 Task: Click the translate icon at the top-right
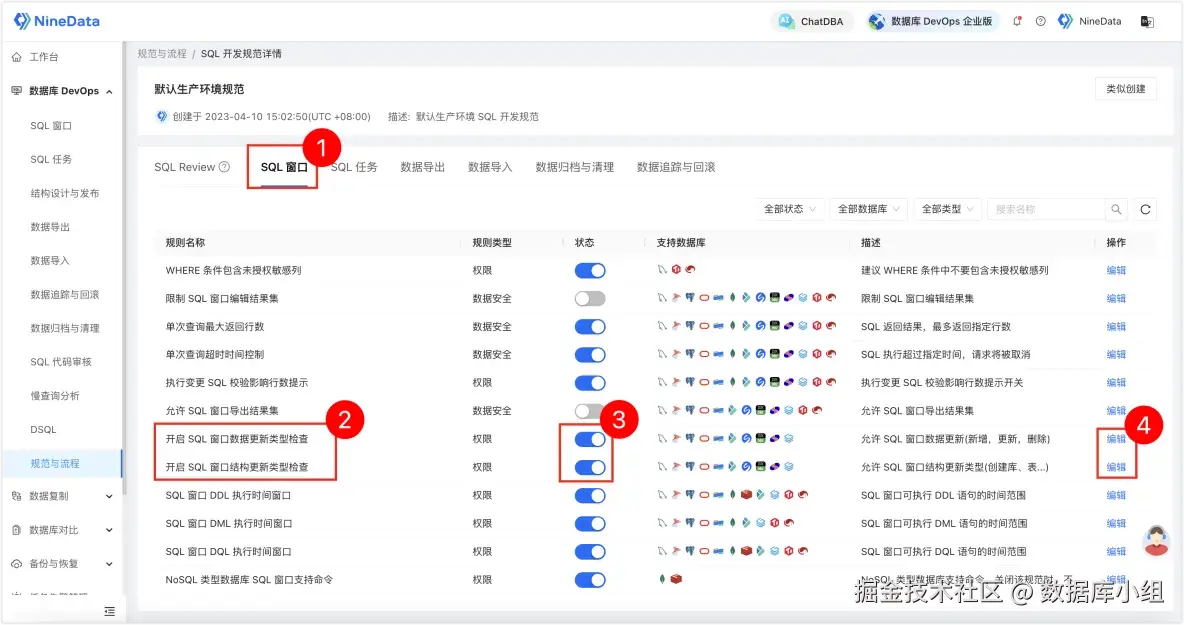click(1149, 20)
